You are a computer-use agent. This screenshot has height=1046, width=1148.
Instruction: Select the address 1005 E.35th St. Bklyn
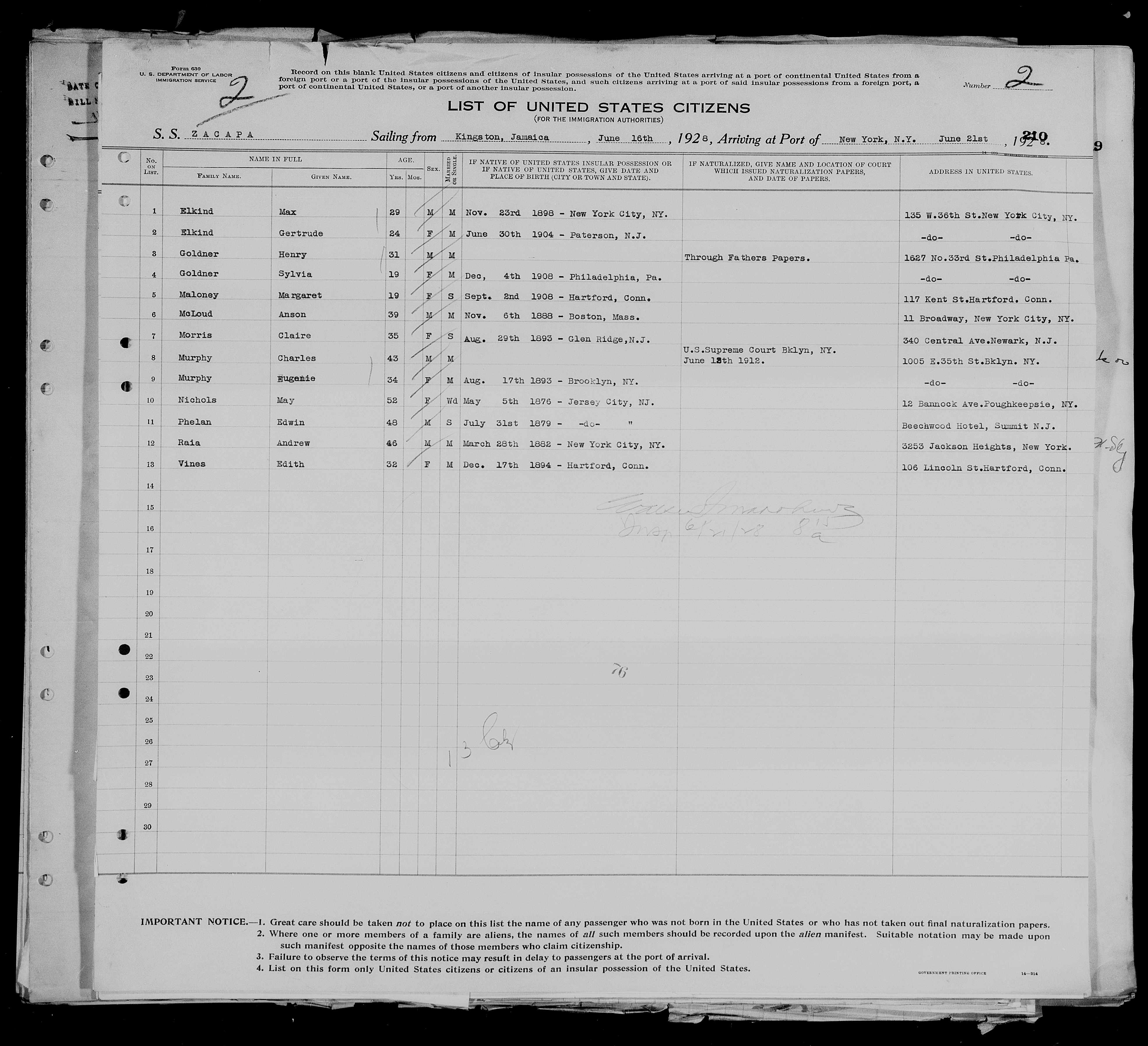(971, 361)
